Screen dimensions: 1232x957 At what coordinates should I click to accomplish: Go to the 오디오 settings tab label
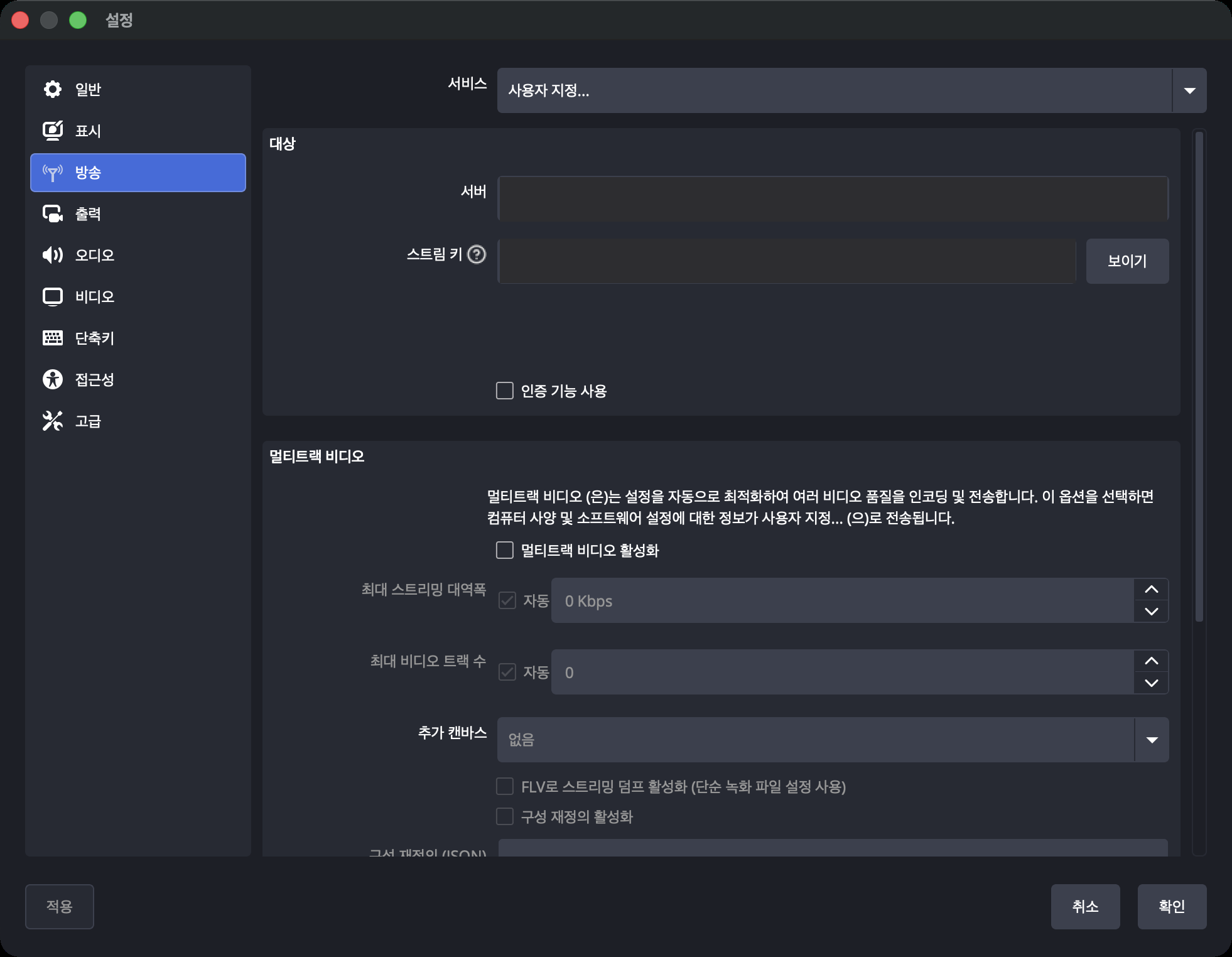(x=95, y=255)
